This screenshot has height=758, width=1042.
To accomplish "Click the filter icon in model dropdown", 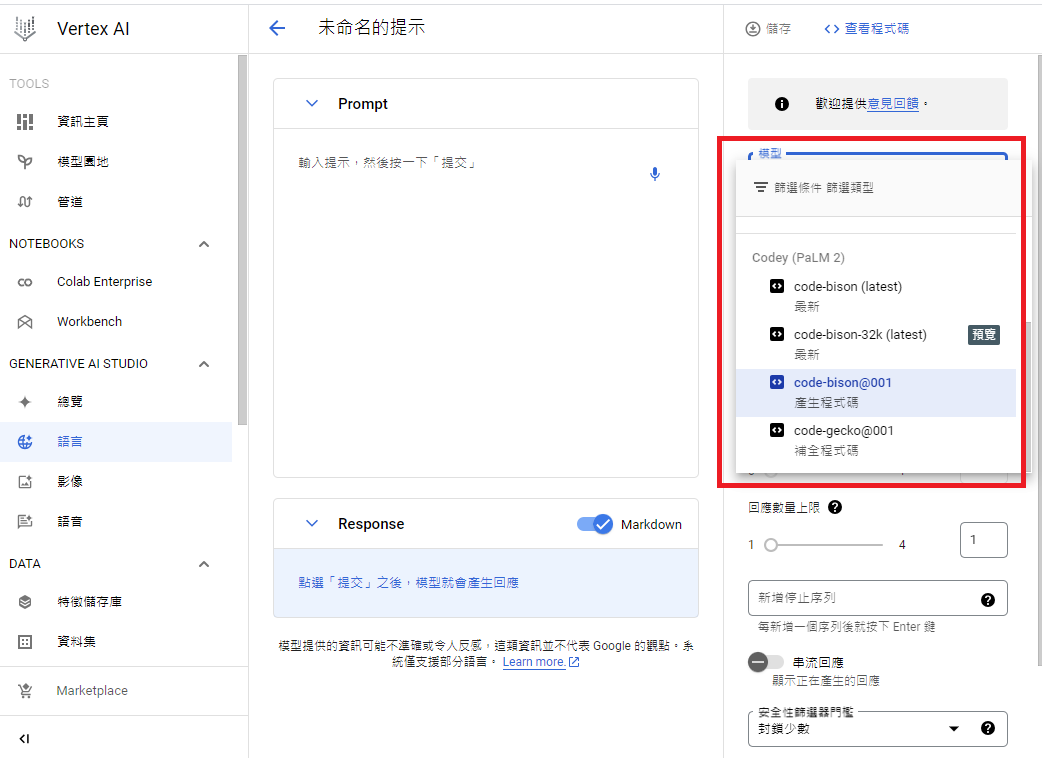I will point(761,187).
